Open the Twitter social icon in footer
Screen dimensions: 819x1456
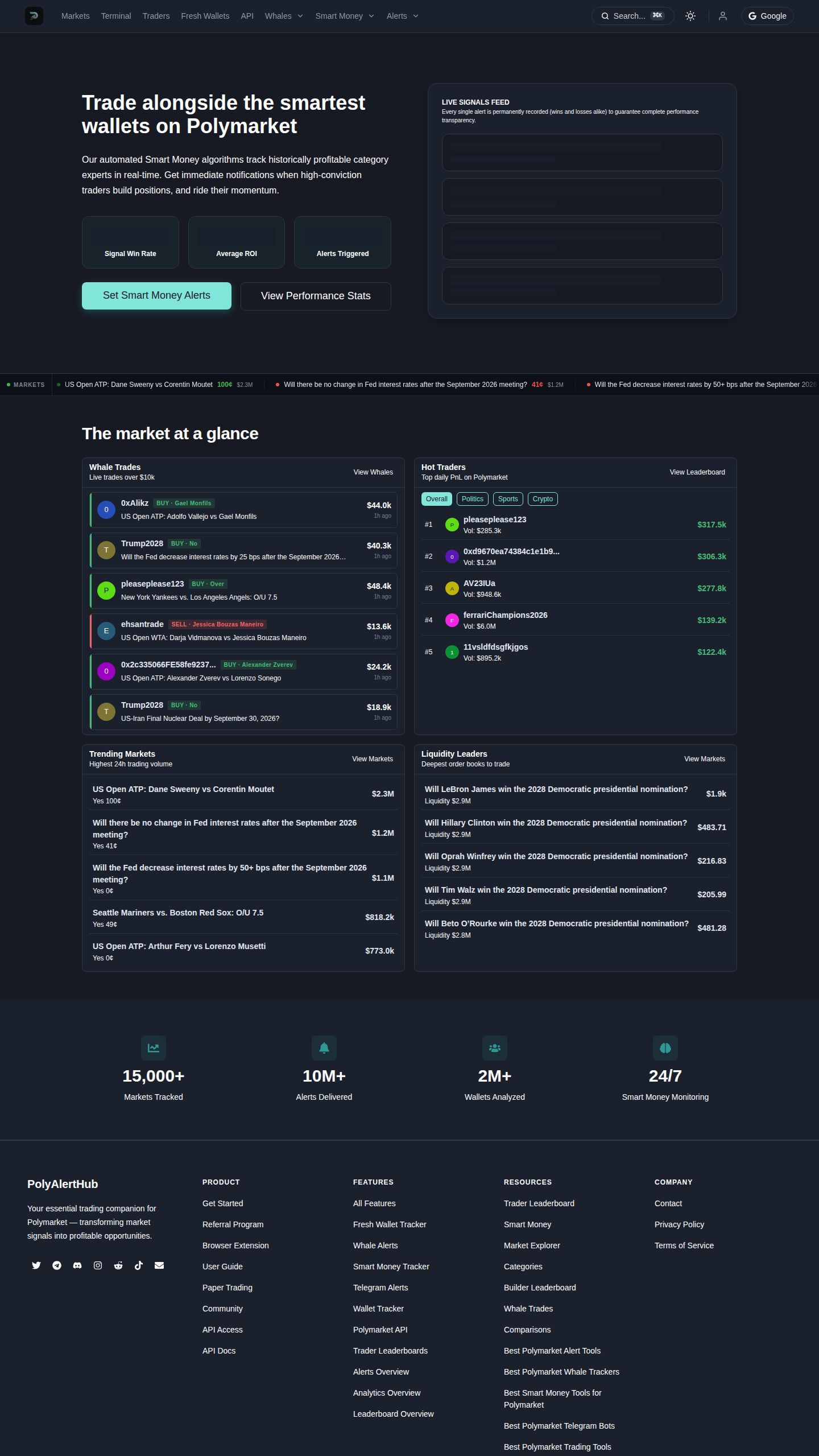36,1265
